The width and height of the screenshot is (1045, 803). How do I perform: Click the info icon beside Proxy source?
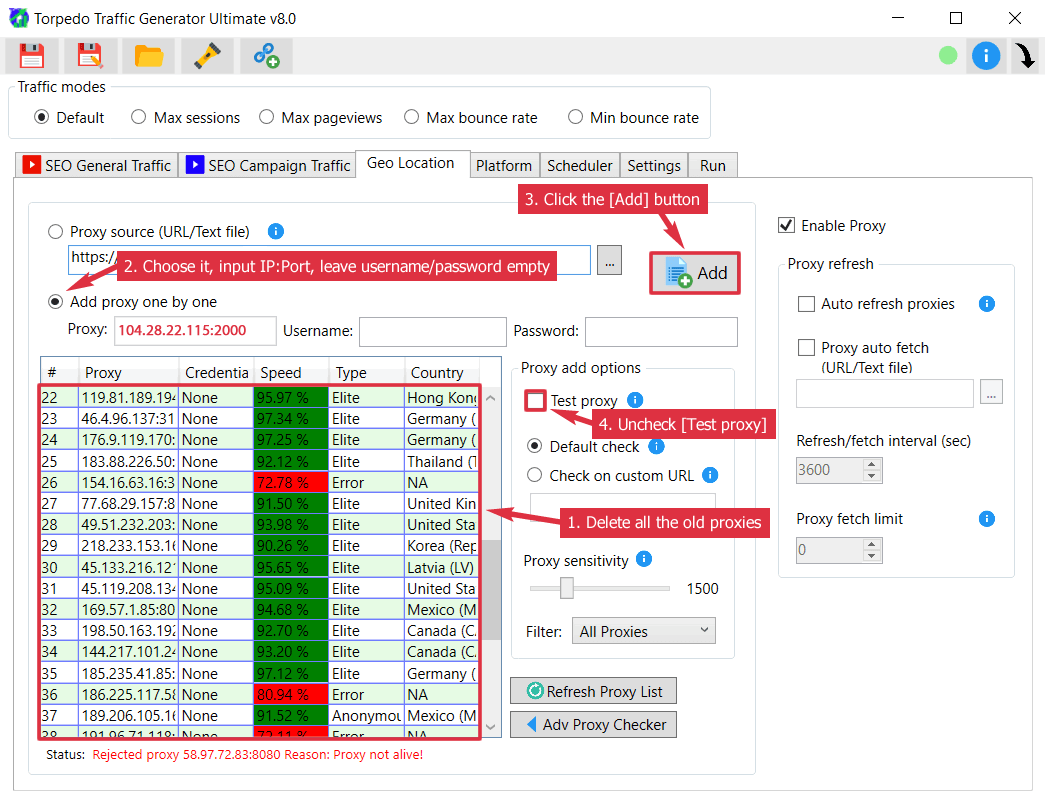coord(275,231)
